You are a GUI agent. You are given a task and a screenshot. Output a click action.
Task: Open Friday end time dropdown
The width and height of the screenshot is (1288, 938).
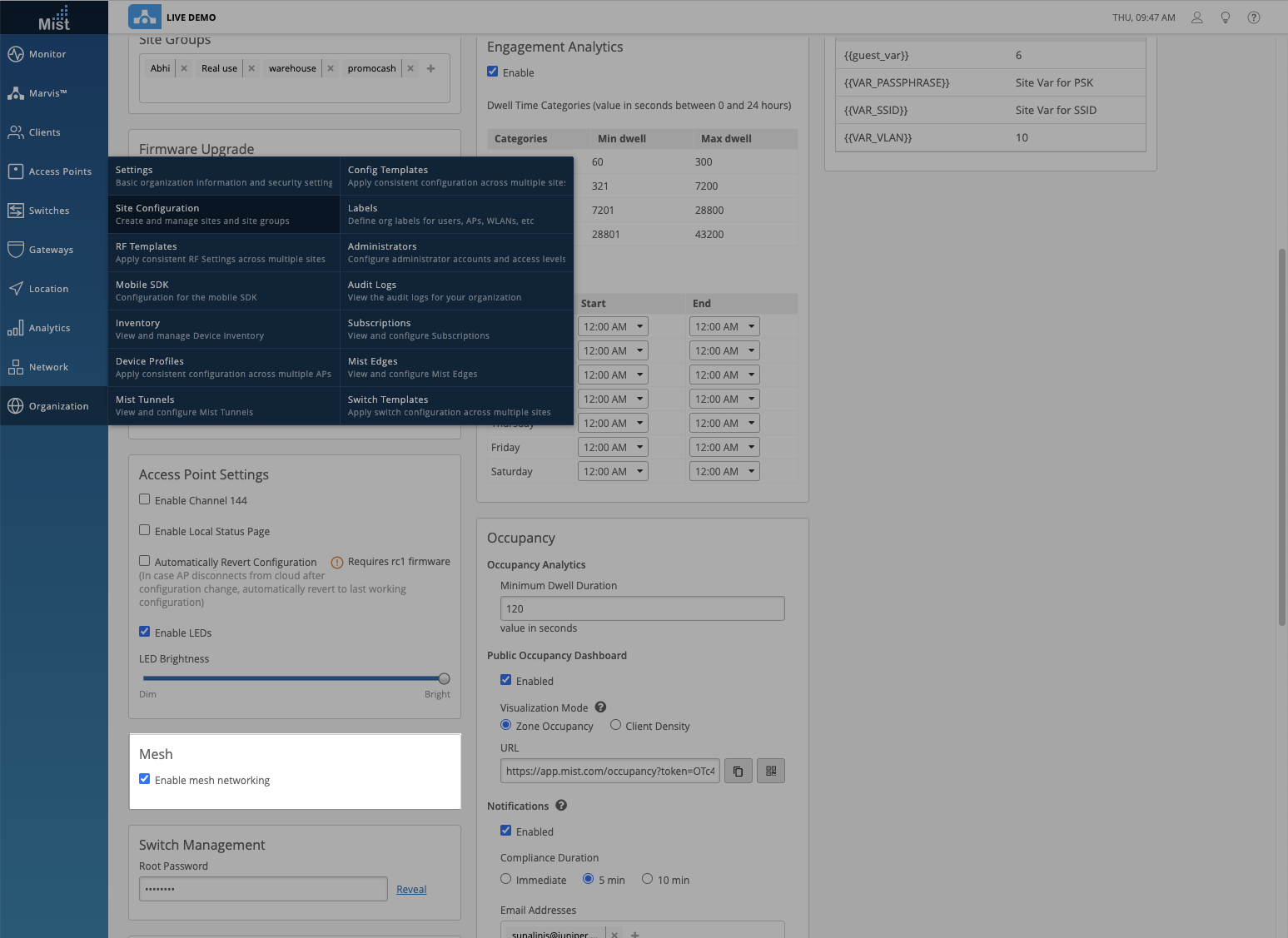(x=724, y=448)
